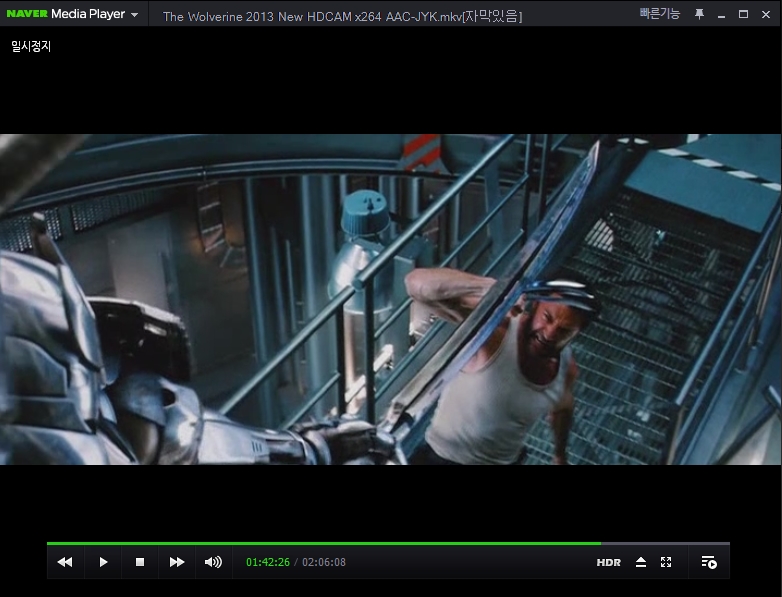
Task: Play the paused Wolverine video
Action: click(x=103, y=562)
